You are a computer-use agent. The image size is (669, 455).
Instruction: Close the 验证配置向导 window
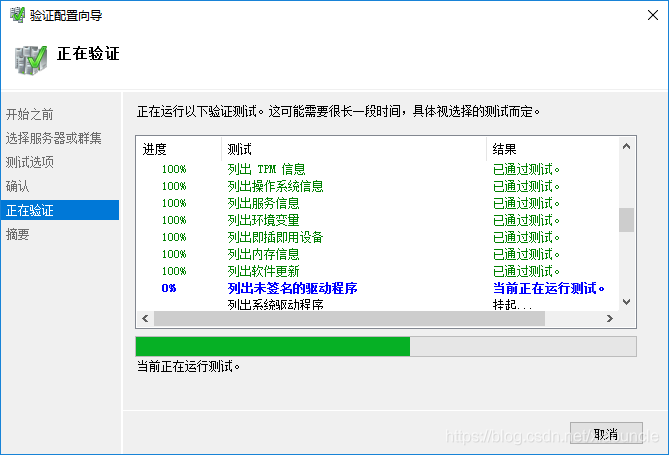[652, 15]
